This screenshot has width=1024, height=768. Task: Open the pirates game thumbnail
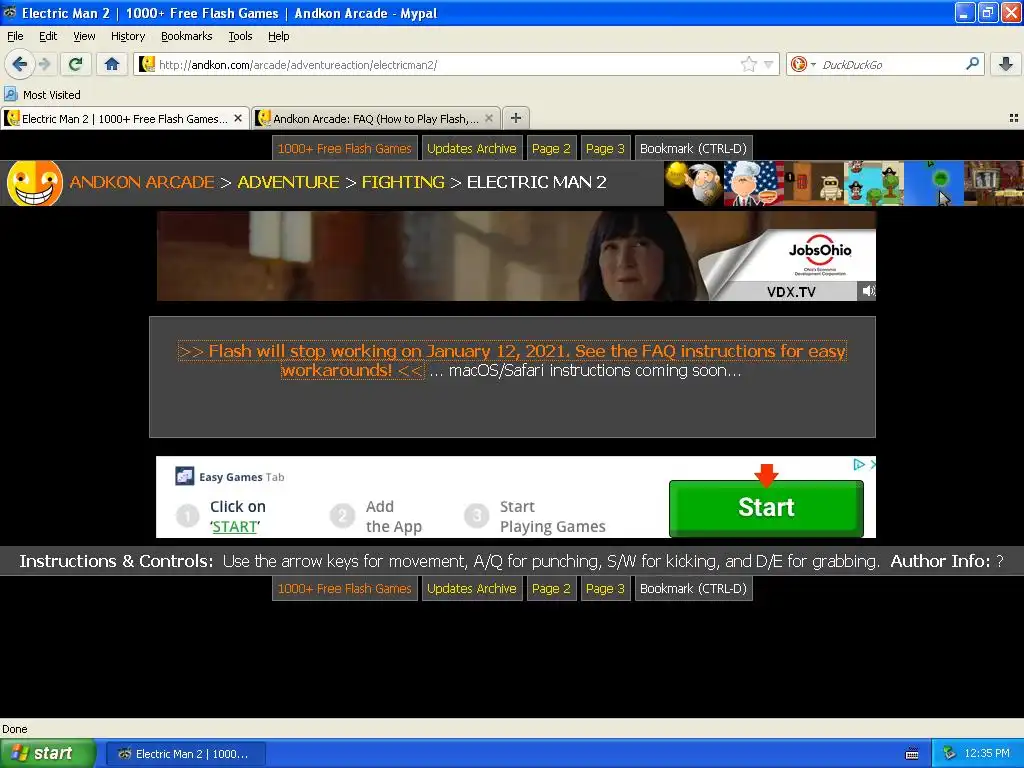click(874, 183)
